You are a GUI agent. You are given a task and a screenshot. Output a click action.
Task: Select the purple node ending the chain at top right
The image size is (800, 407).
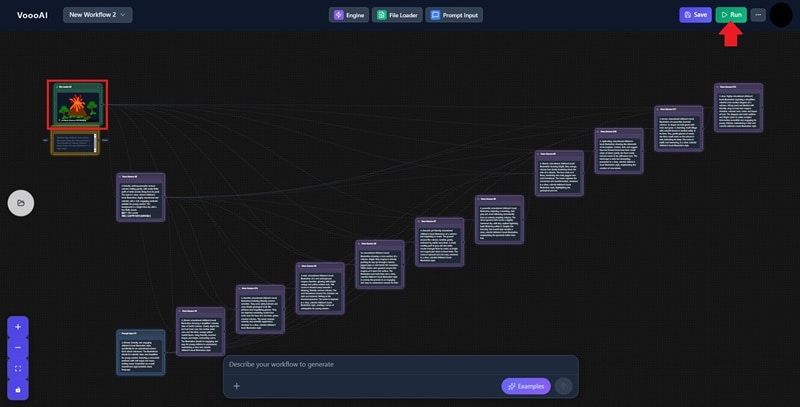738,108
